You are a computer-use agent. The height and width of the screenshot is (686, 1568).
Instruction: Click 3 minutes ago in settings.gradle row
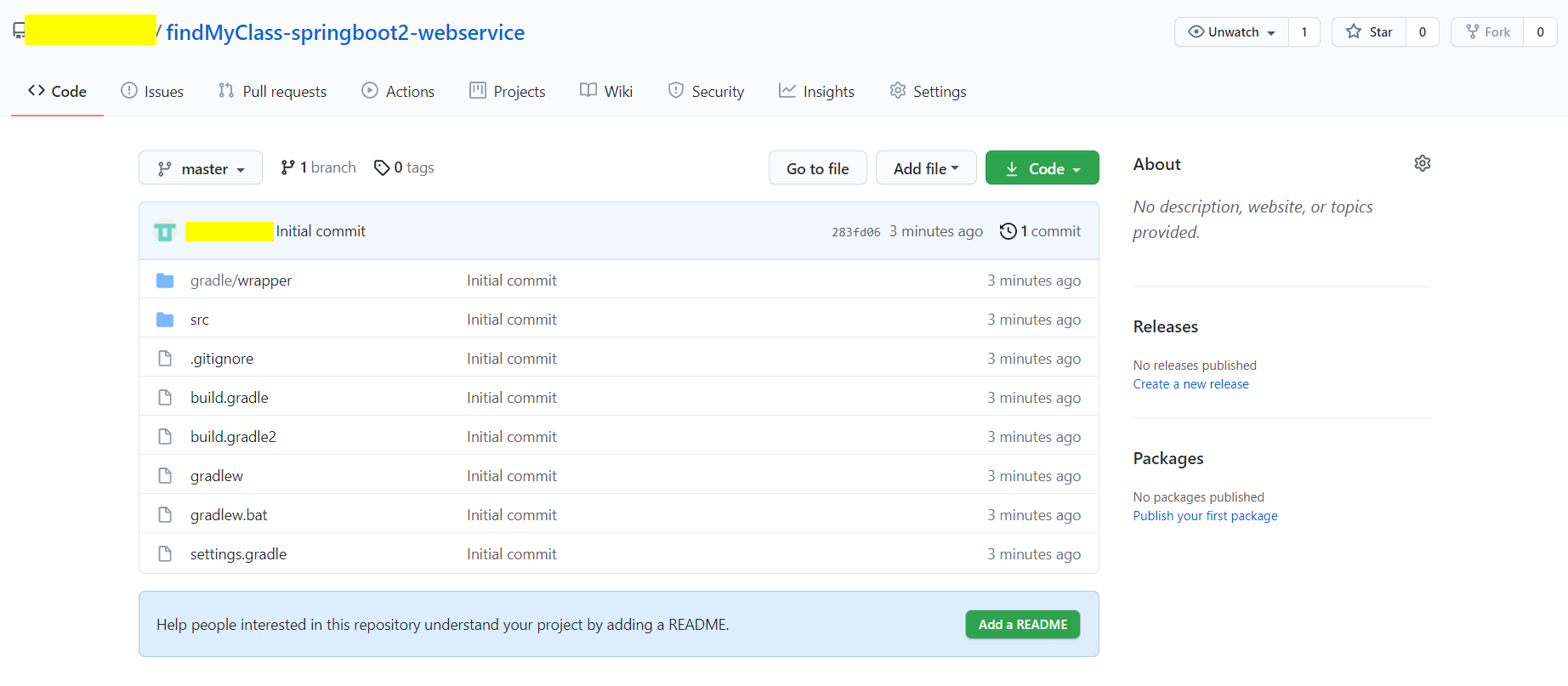click(1034, 554)
